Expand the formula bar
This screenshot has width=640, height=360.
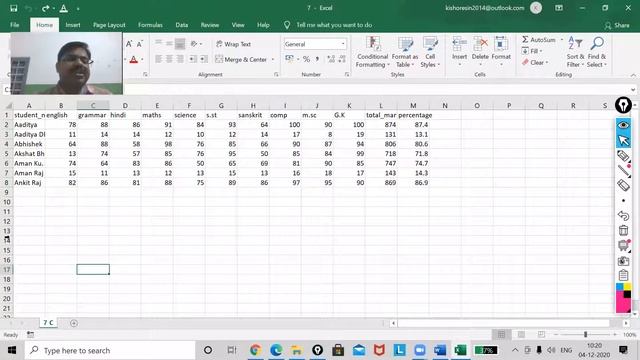click(x=633, y=89)
